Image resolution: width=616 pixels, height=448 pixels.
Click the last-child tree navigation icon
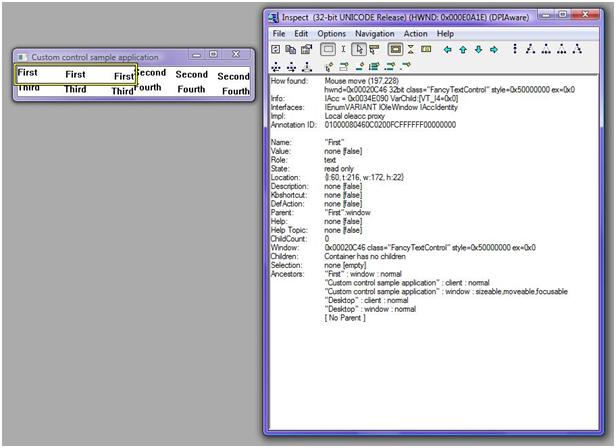(577, 49)
